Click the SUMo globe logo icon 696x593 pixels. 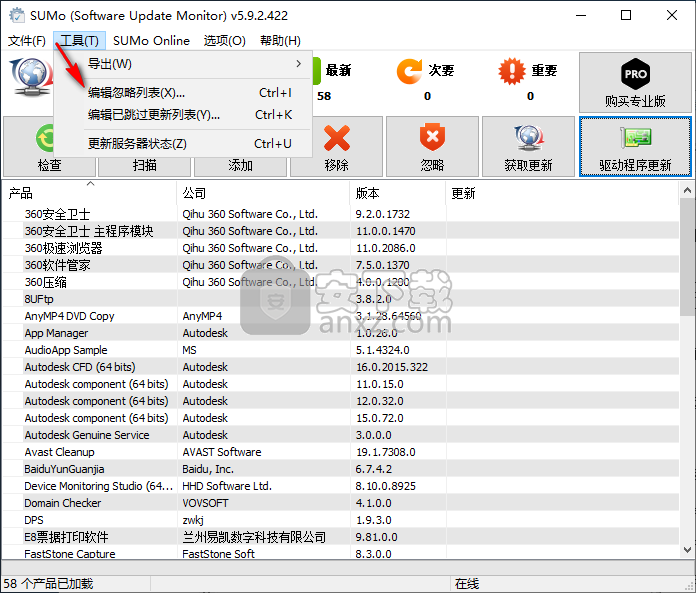tap(31, 76)
